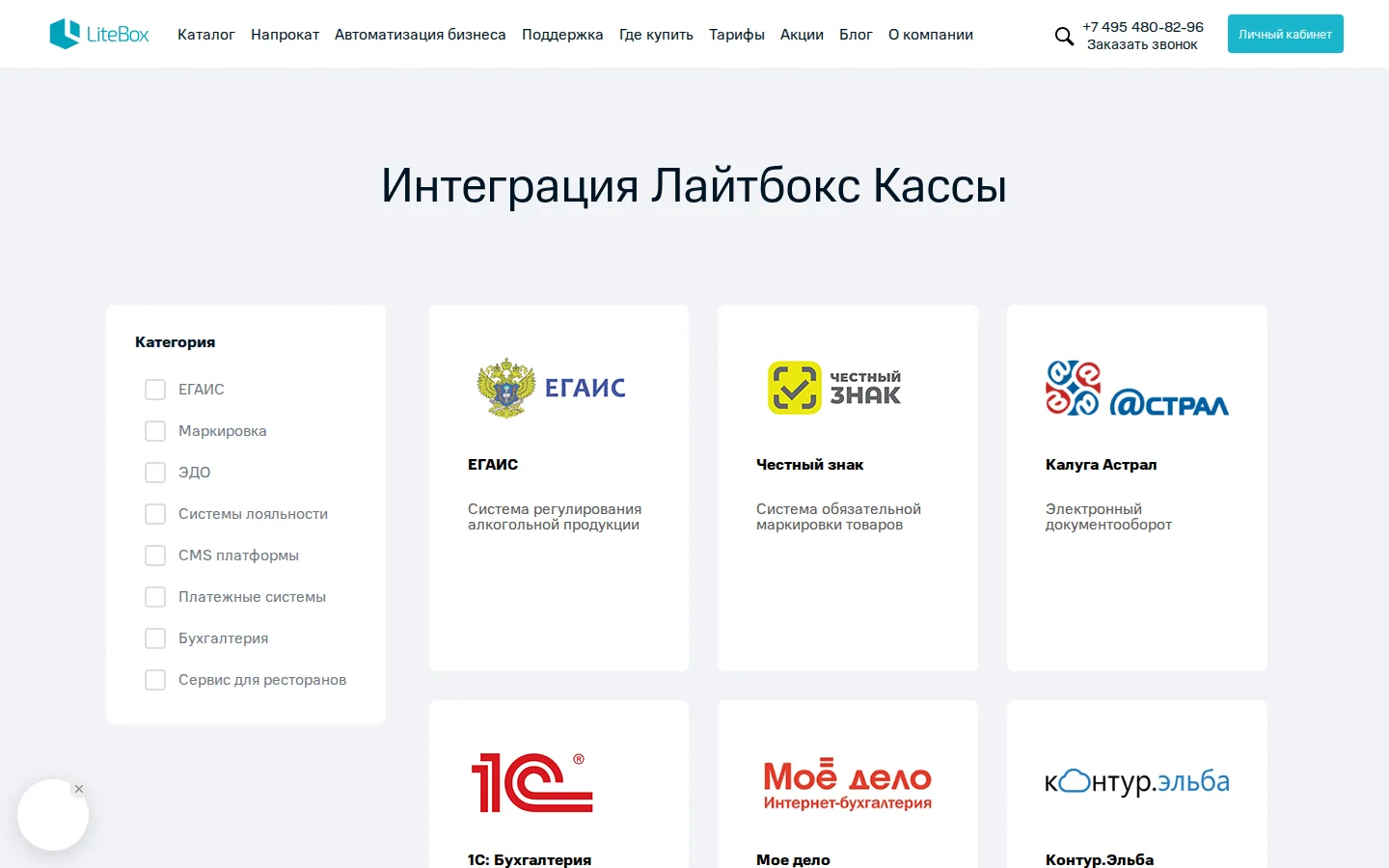The width and height of the screenshot is (1389, 868).
Task: Click the Личный кабинет button
Action: pos(1285,34)
